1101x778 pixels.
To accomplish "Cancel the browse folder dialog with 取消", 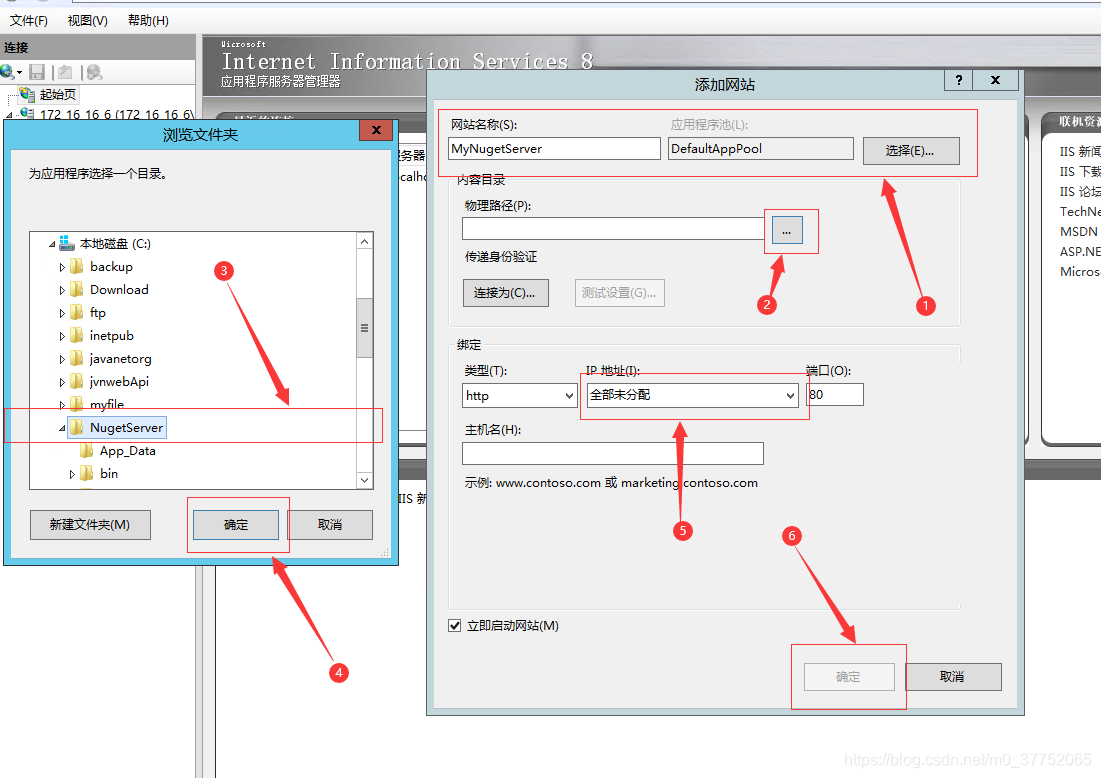I will [330, 525].
